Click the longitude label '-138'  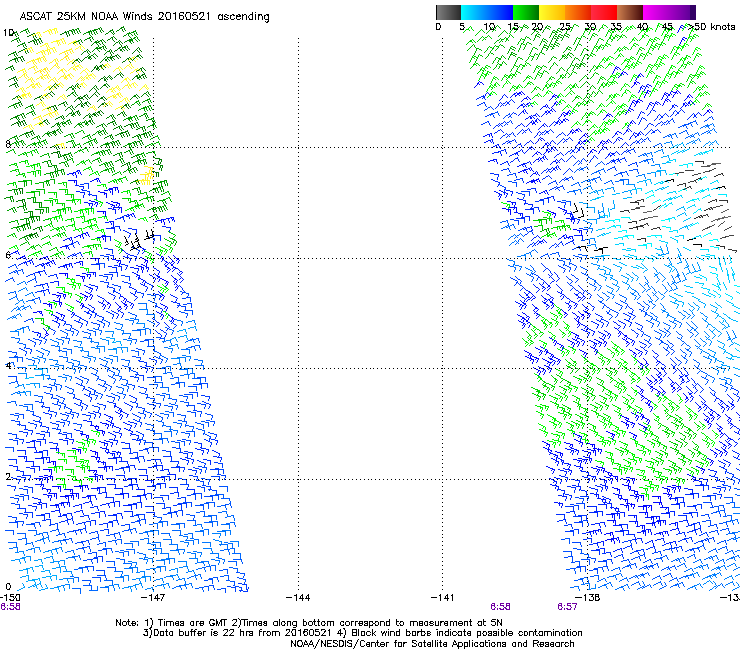pyautogui.click(x=588, y=598)
